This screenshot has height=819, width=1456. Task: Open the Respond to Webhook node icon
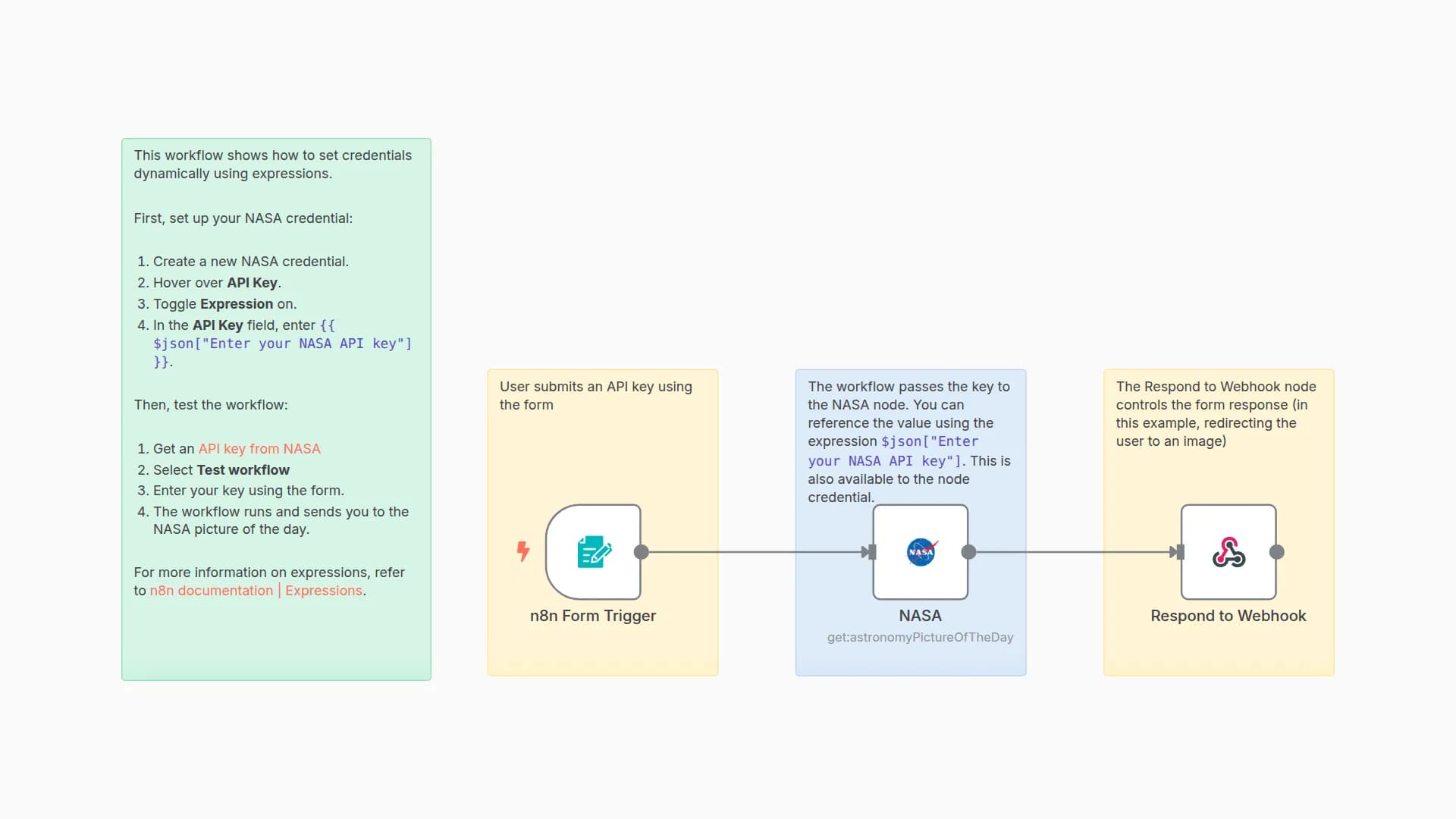point(1228,551)
